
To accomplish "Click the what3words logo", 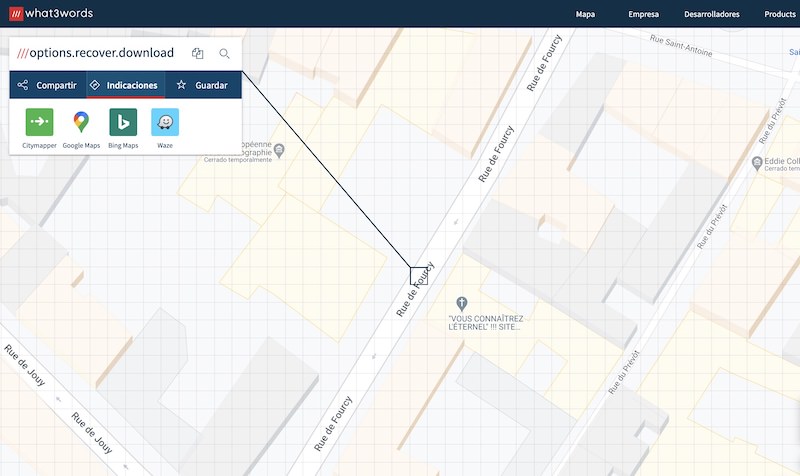I will [x=51, y=13].
